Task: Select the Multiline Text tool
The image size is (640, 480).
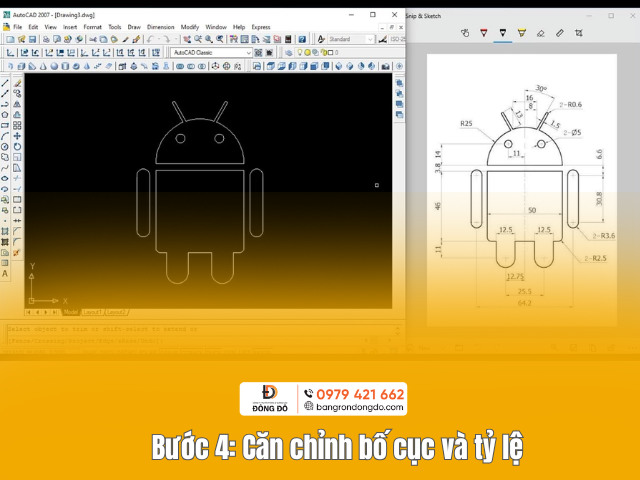Action: pos(5,274)
